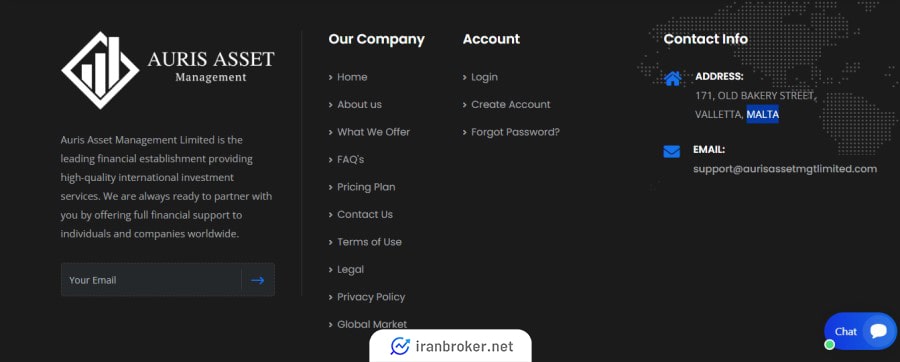The image size is (900, 362).
Task: Select the Login account link
Action: (x=484, y=77)
